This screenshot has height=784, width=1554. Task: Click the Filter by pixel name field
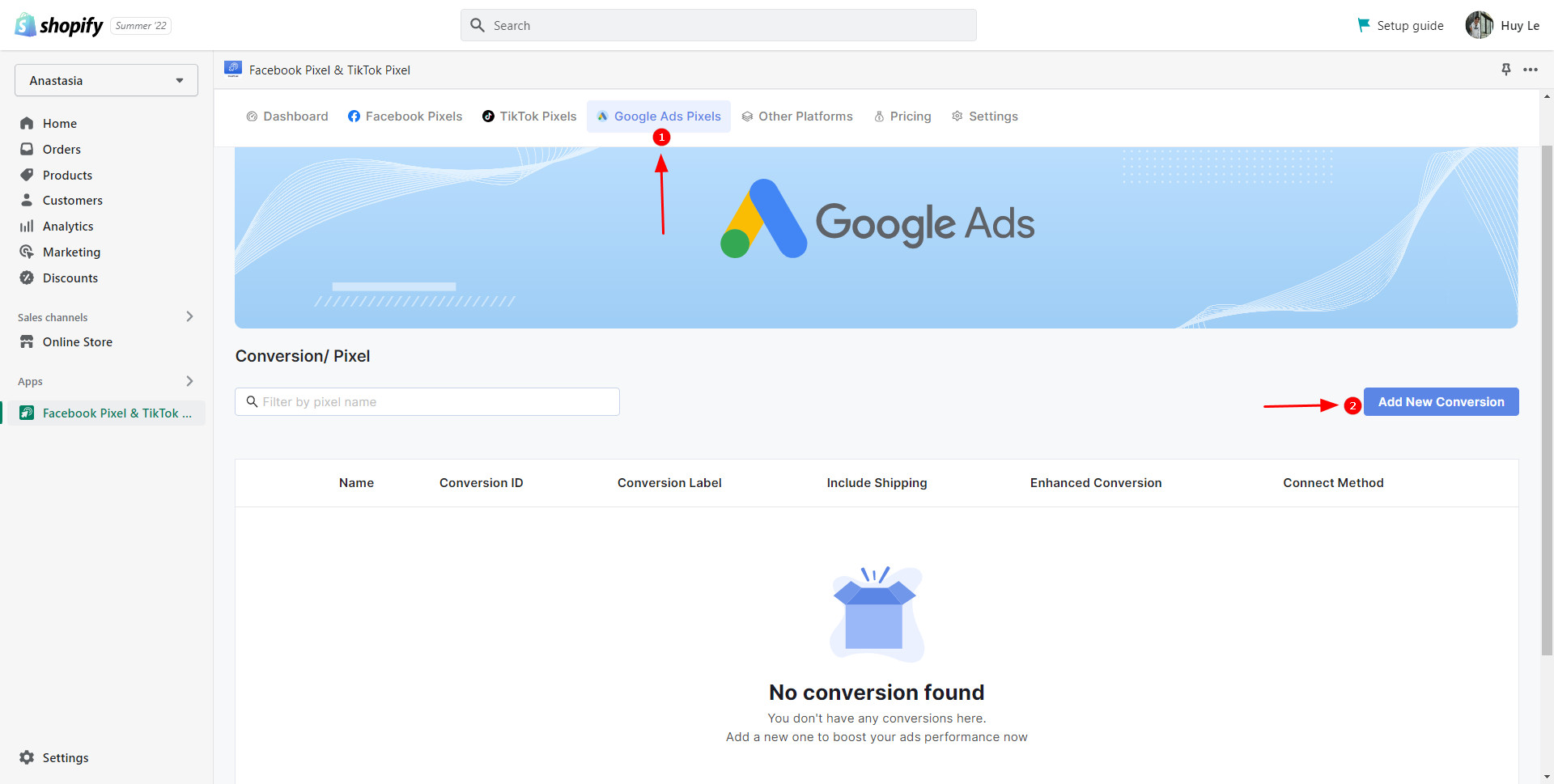[x=427, y=401]
